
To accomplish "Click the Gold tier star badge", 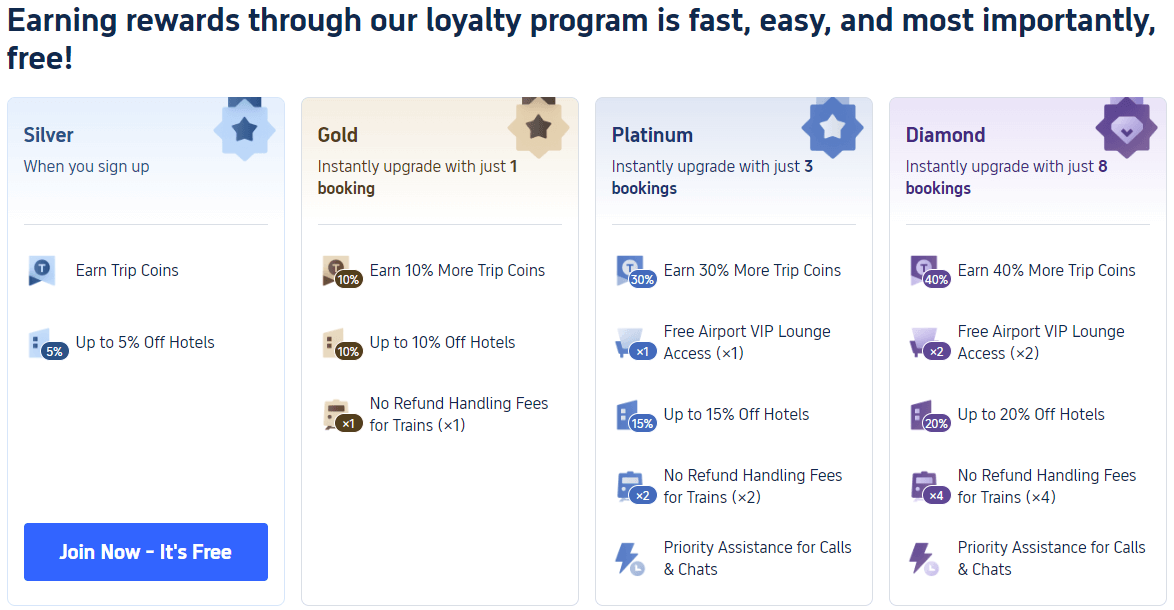I will click(x=539, y=127).
